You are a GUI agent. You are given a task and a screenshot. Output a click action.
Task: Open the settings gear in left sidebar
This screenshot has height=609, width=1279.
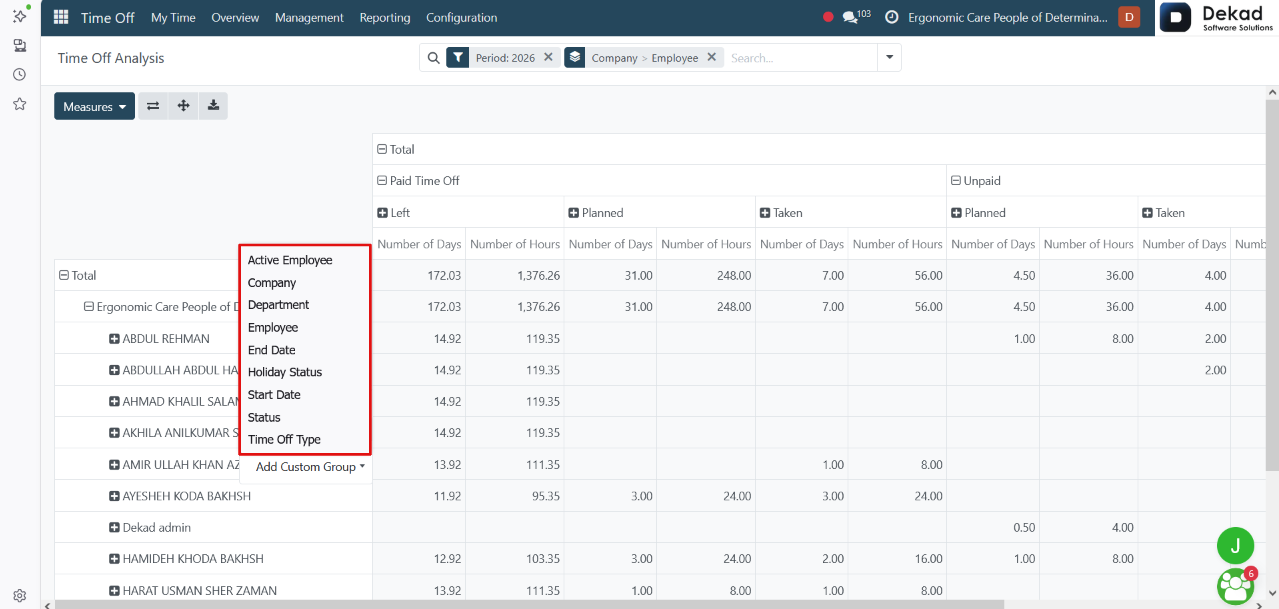tap(19, 595)
